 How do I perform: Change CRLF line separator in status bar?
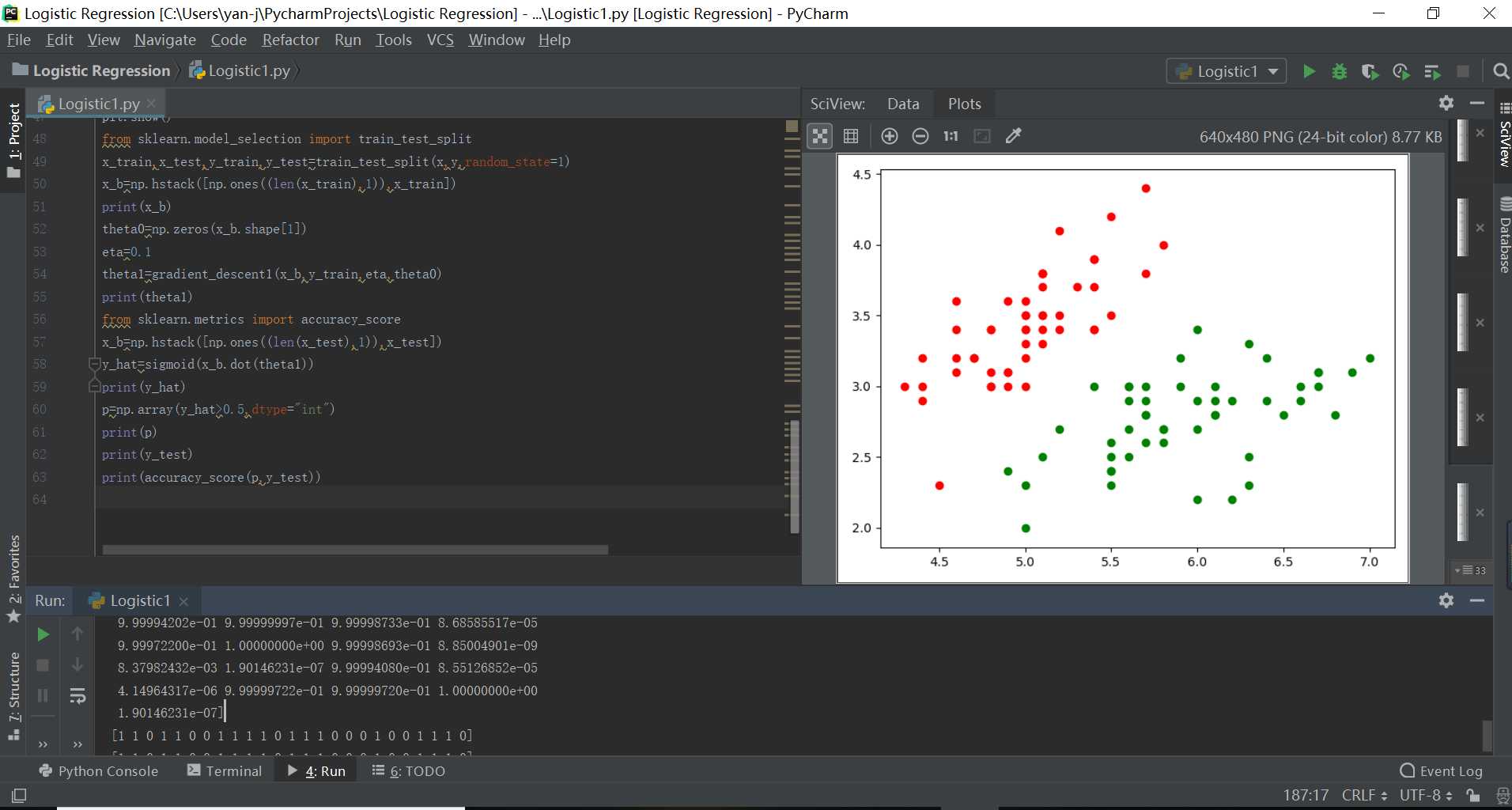(x=1364, y=795)
